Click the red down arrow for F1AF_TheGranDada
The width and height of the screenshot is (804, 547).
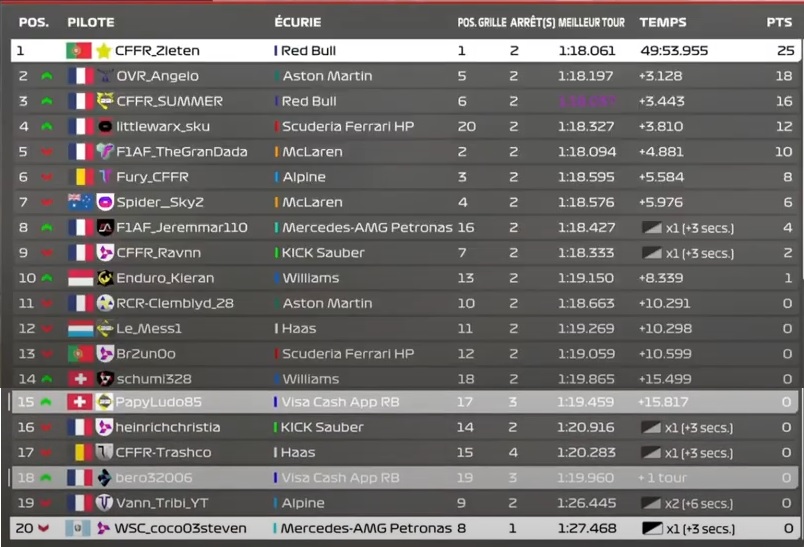(46, 152)
